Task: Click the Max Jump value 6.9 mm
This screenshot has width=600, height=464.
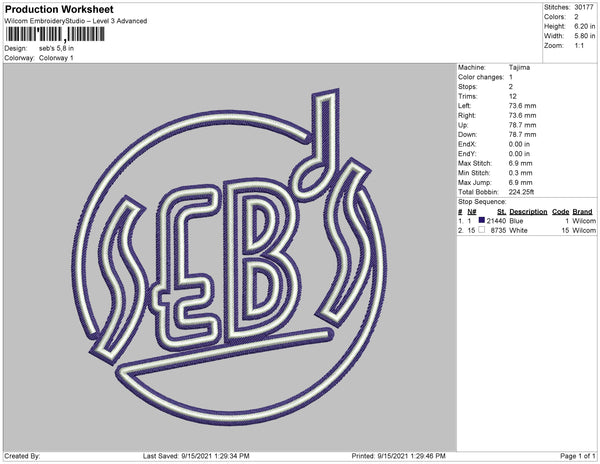Action: click(x=520, y=182)
